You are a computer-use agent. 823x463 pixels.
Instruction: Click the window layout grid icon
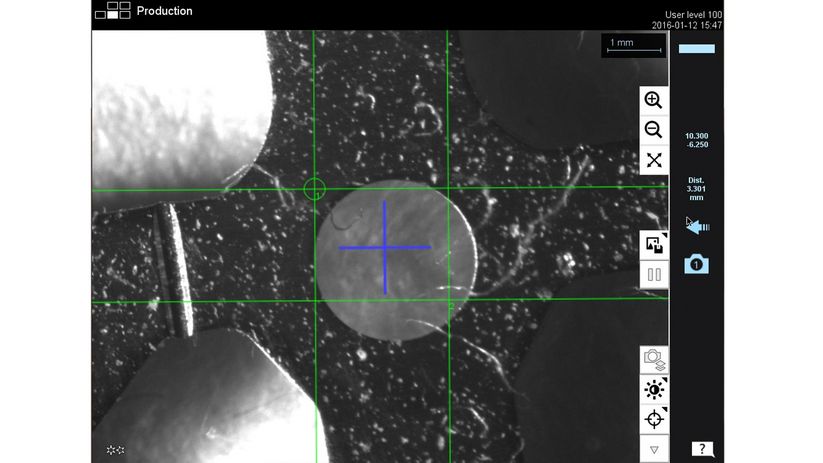(x=112, y=11)
